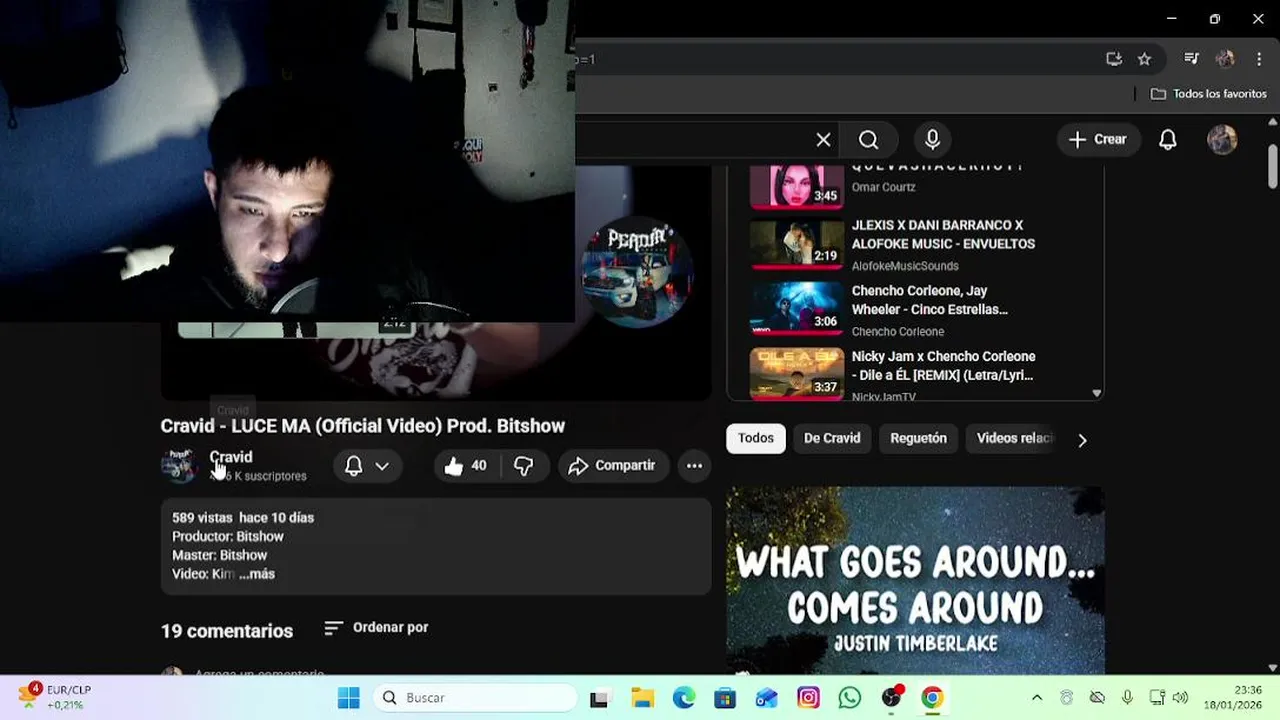Open What Goes Around Justin Timberlake thumbnail
The height and width of the screenshot is (720, 1280).
(x=915, y=581)
